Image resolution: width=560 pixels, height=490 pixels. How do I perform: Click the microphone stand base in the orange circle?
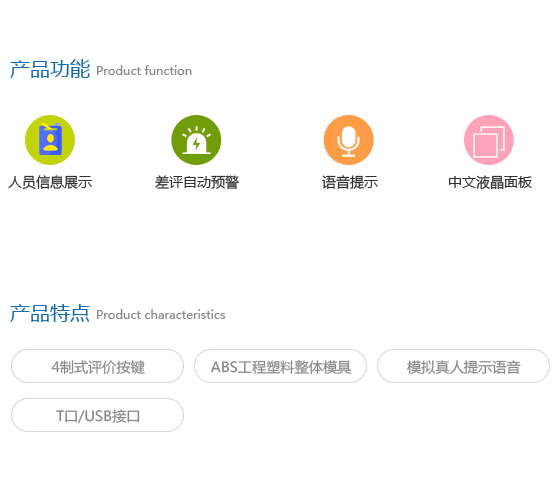349,155
